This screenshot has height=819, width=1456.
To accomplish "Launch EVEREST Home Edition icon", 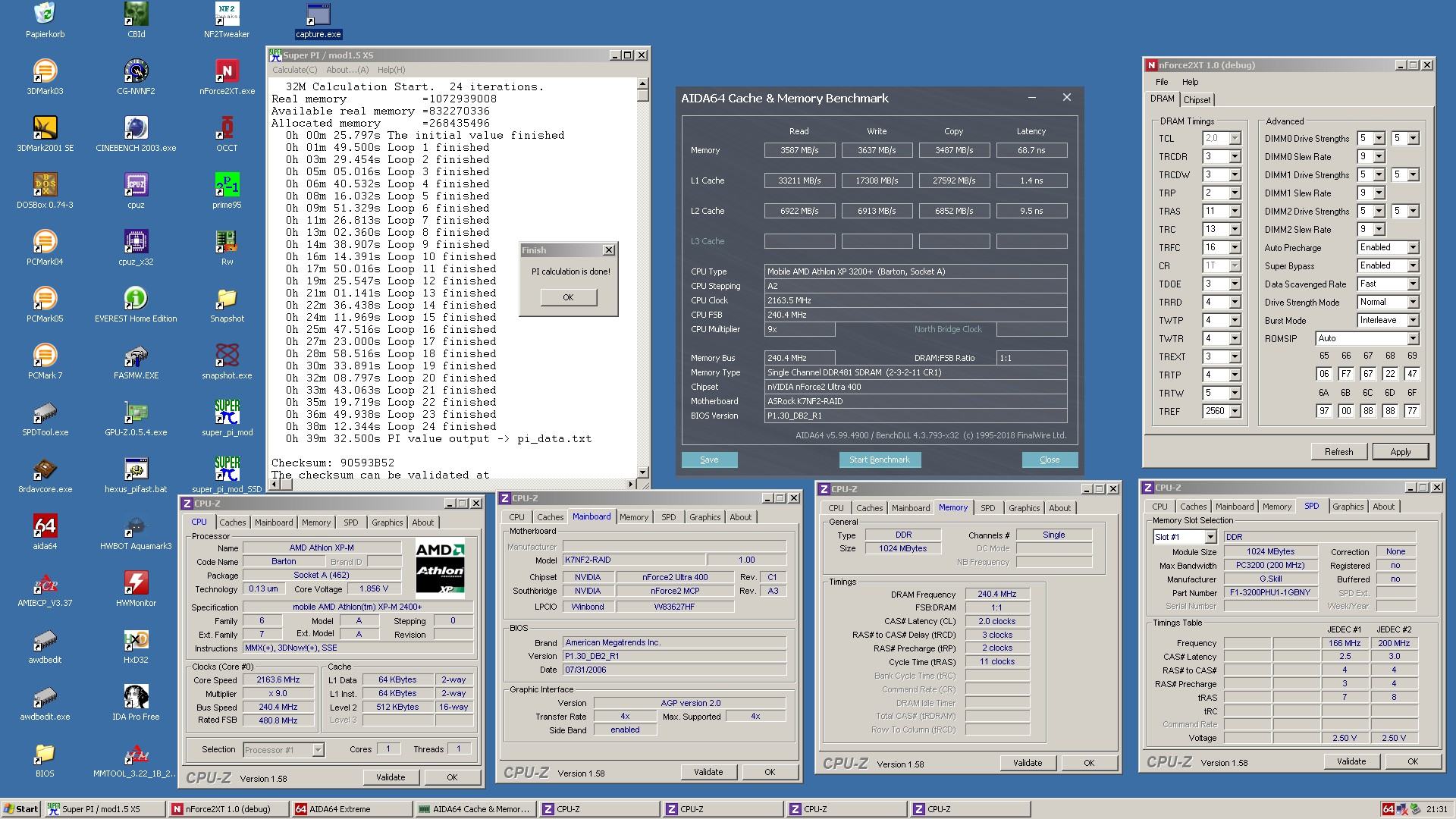I will click(x=136, y=305).
